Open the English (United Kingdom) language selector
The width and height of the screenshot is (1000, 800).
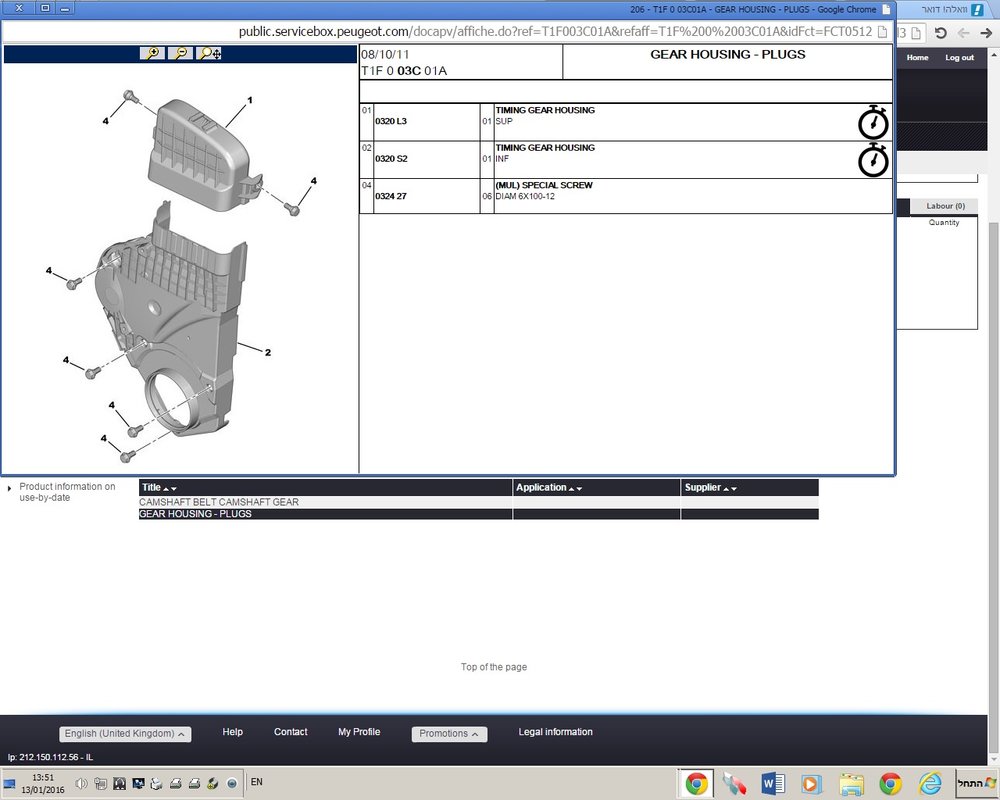(x=125, y=734)
